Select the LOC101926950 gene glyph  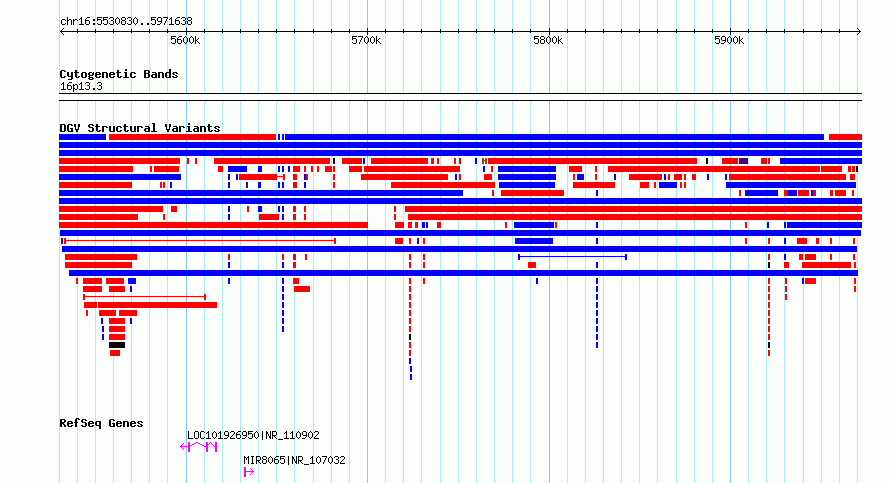pos(199,447)
